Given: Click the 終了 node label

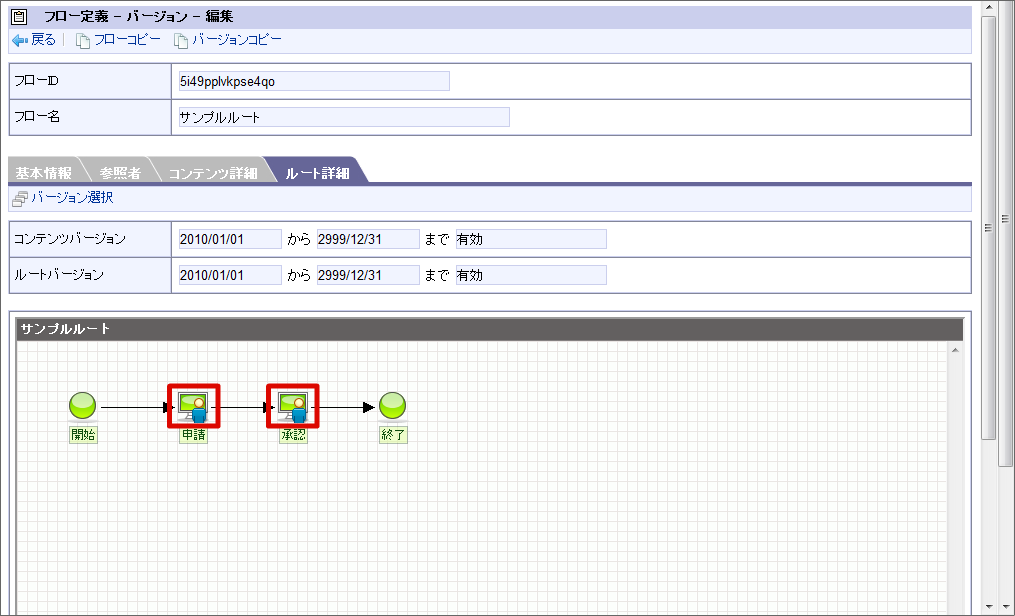Looking at the screenshot, I should pyautogui.click(x=394, y=435).
